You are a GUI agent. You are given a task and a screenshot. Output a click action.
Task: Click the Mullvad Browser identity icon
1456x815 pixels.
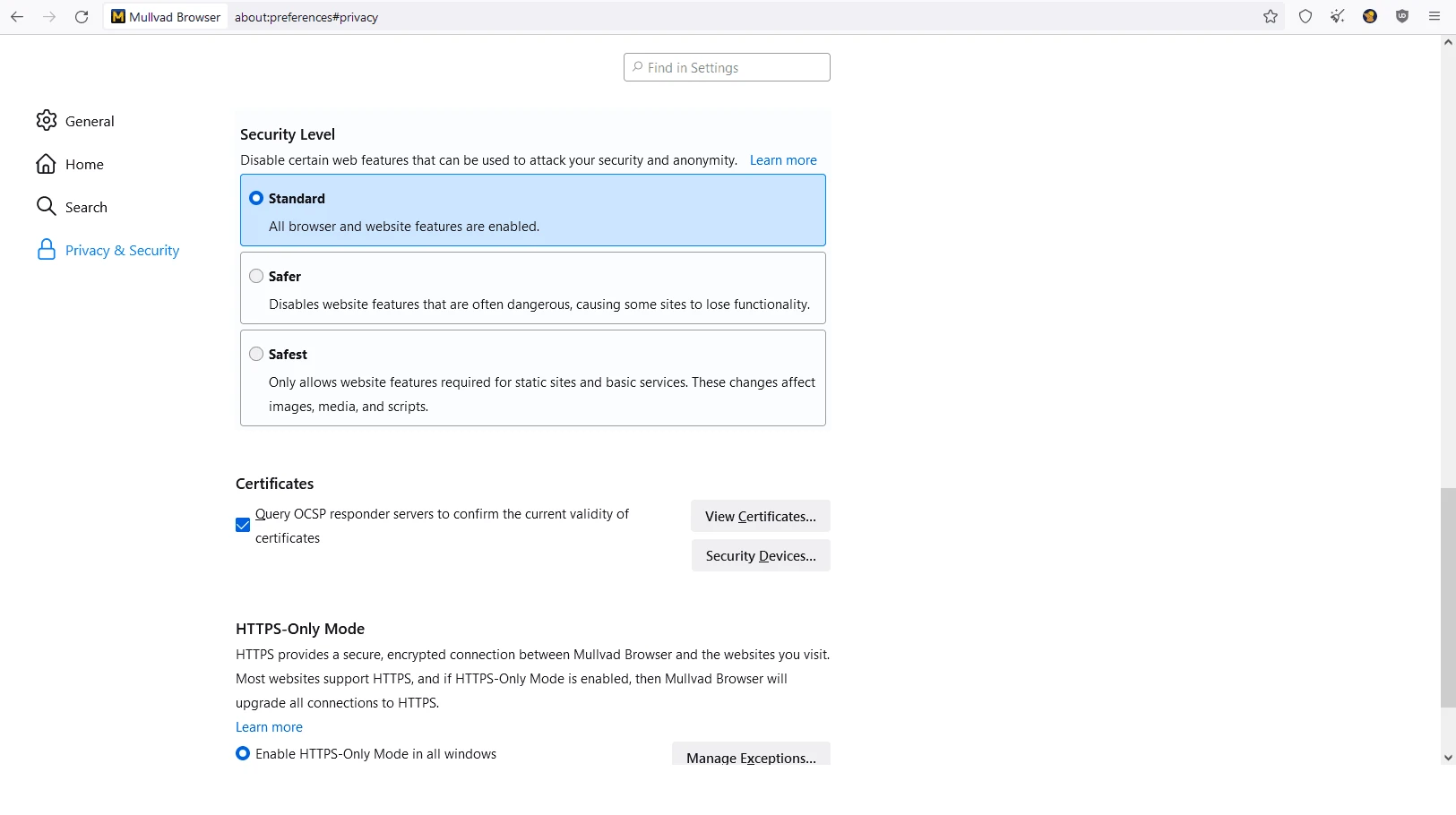[167, 17]
